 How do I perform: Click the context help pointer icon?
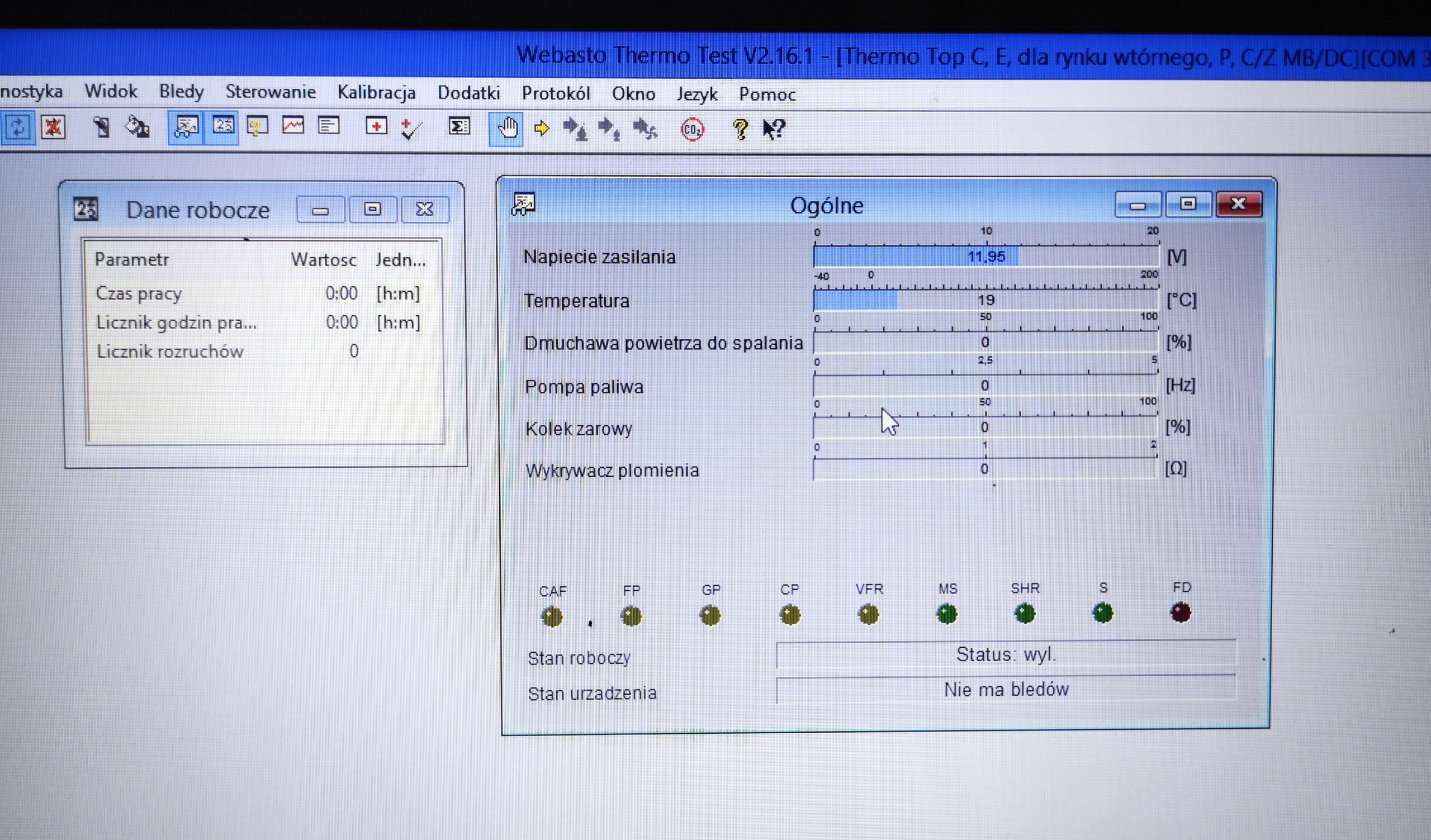click(774, 130)
